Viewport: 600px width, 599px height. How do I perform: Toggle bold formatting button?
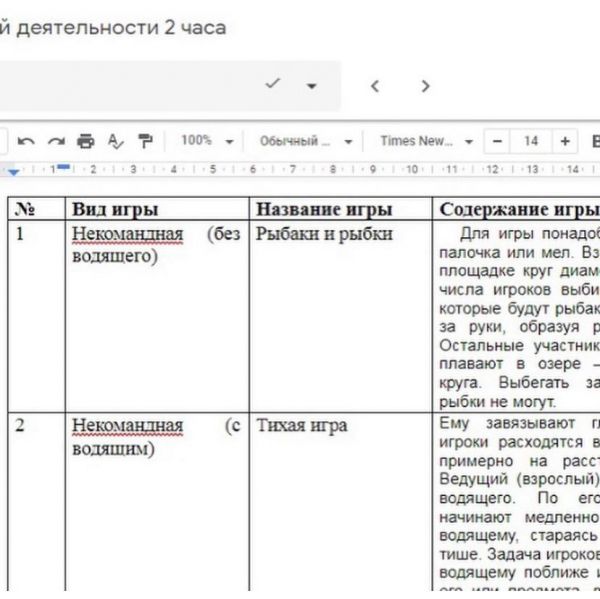coord(594,141)
